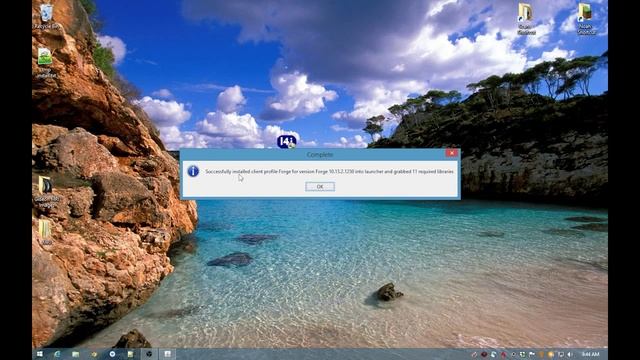640x360 pixels.
Task: Click the orange round icon in the system tray
Action: 551,354
